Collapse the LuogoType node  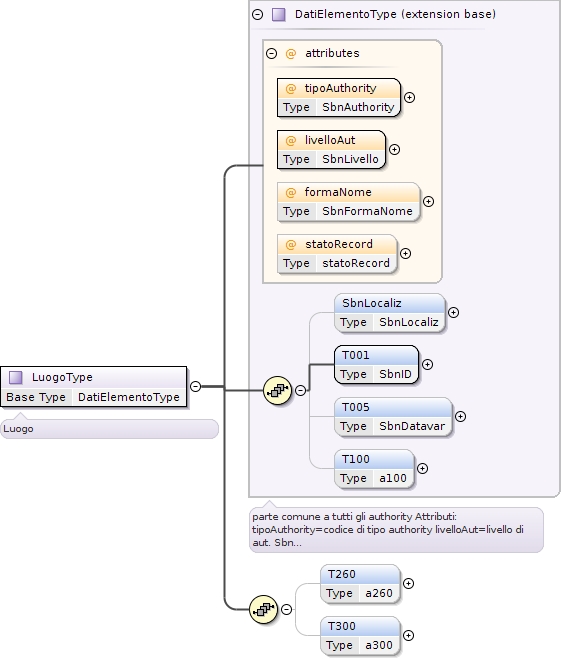[x=195, y=386]
